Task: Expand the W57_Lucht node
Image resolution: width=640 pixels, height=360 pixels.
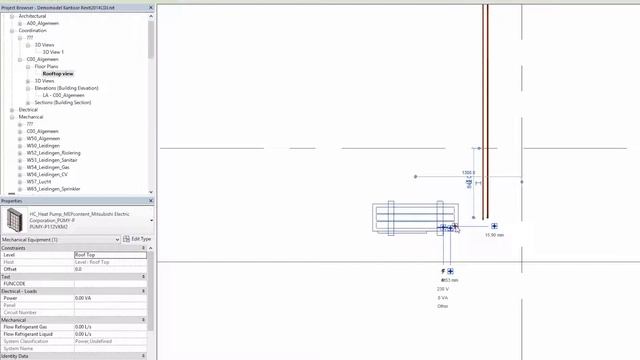Action: (x=20, y=182)
